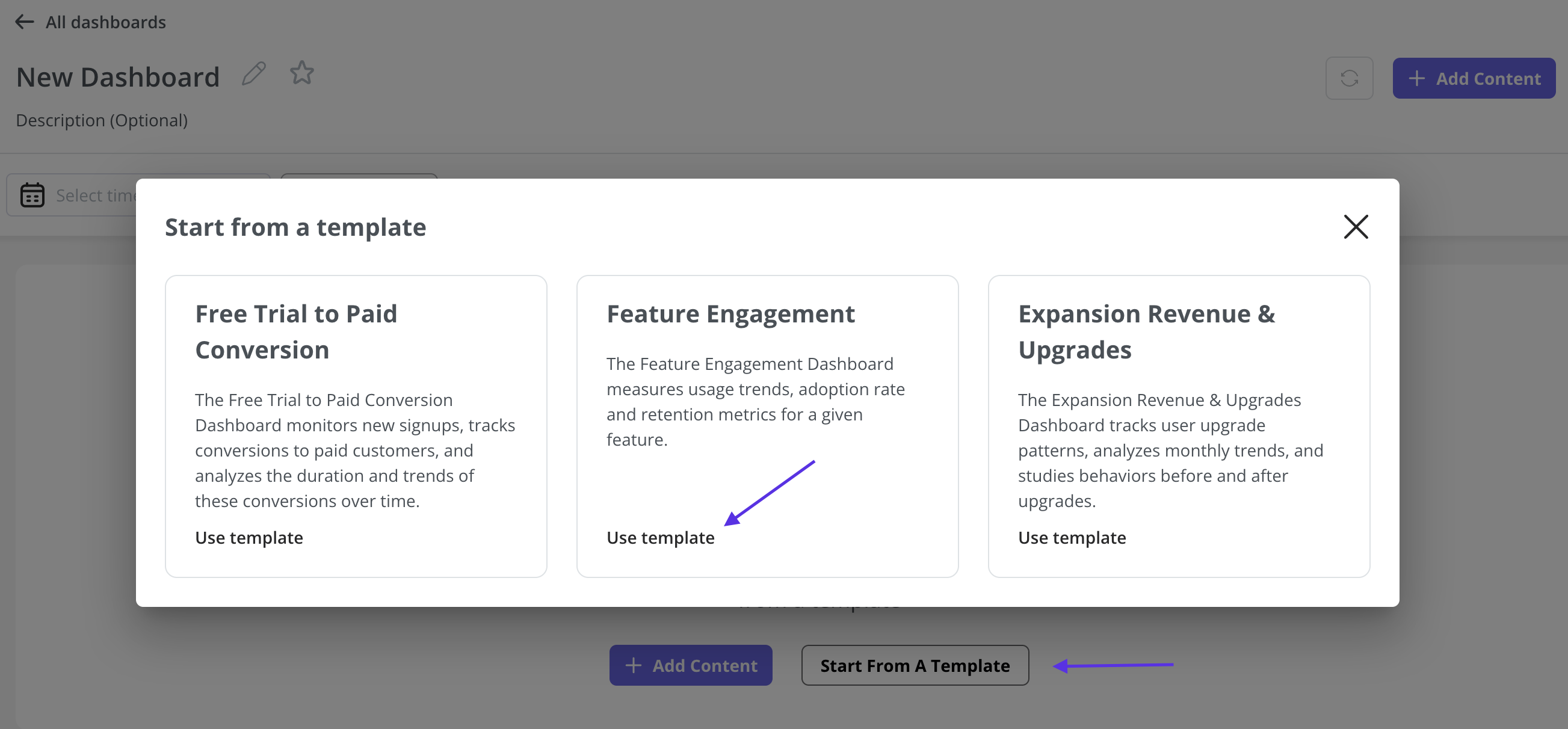Favorite the dashboard with star icon
The height and width of the screenshot is (729, 1568).
(301, 73)
